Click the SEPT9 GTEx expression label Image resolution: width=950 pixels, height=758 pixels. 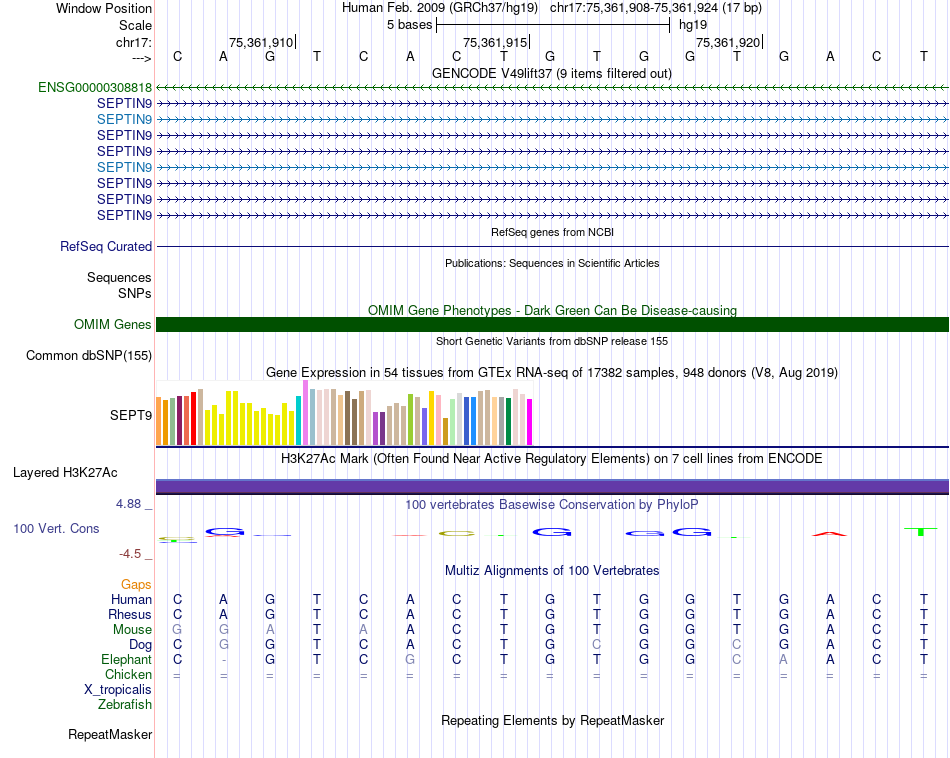coord(131,415)
